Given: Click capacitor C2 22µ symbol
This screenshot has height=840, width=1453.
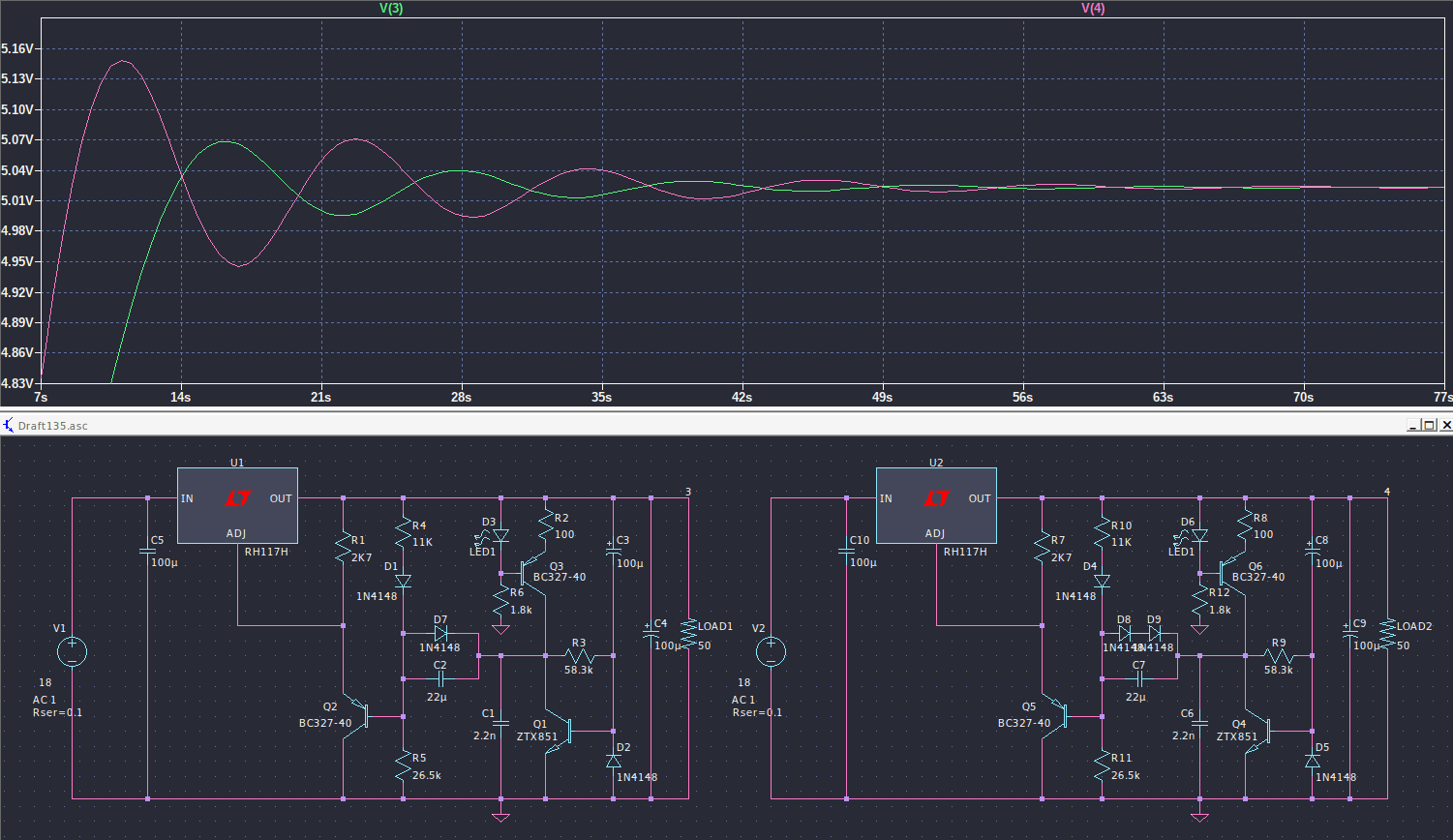Looking at the screenshot, I should coord(439,678).
